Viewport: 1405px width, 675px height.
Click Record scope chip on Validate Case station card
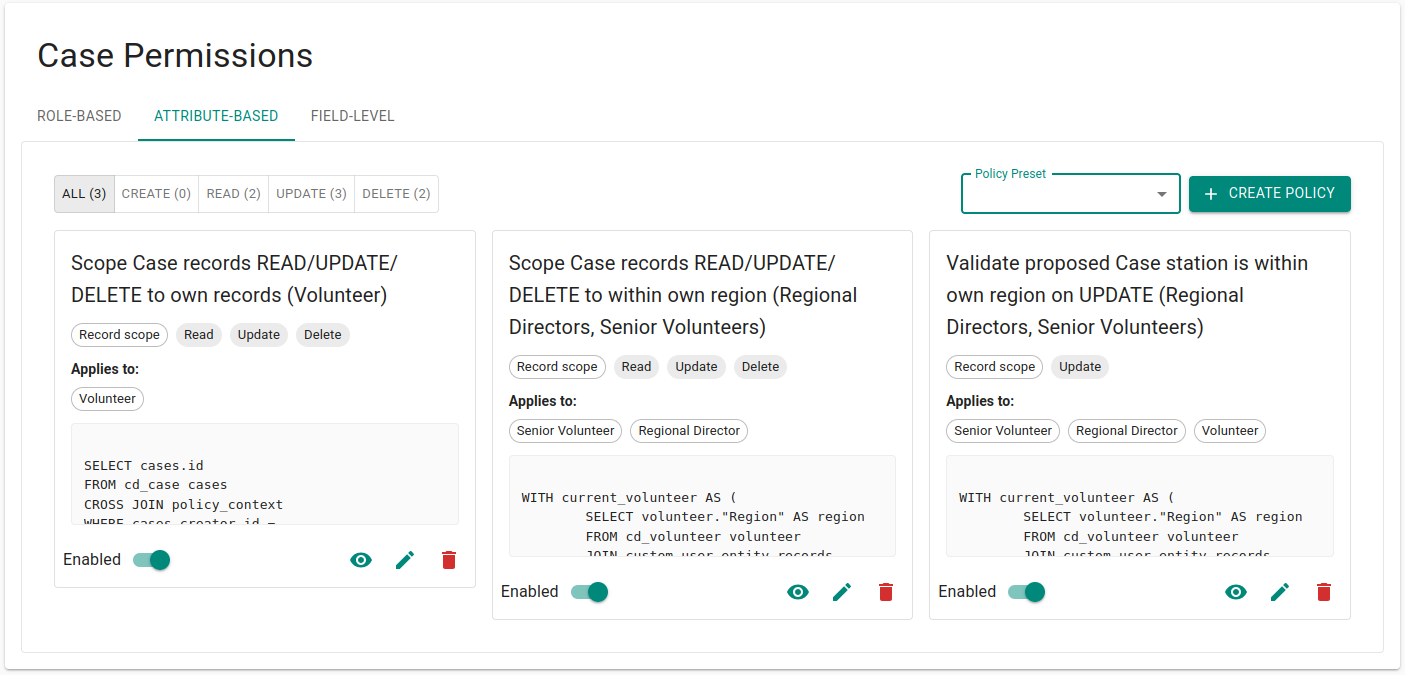(x=995, y=367)
